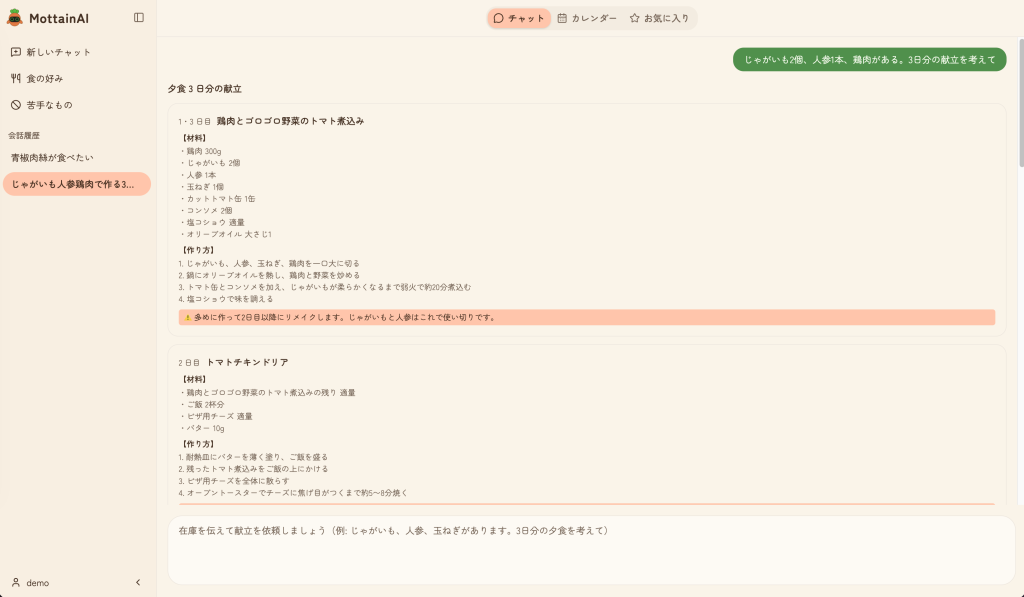The image size is (1024, 597).
Task: Click the green user message bubble
Action: pos(869,59)
